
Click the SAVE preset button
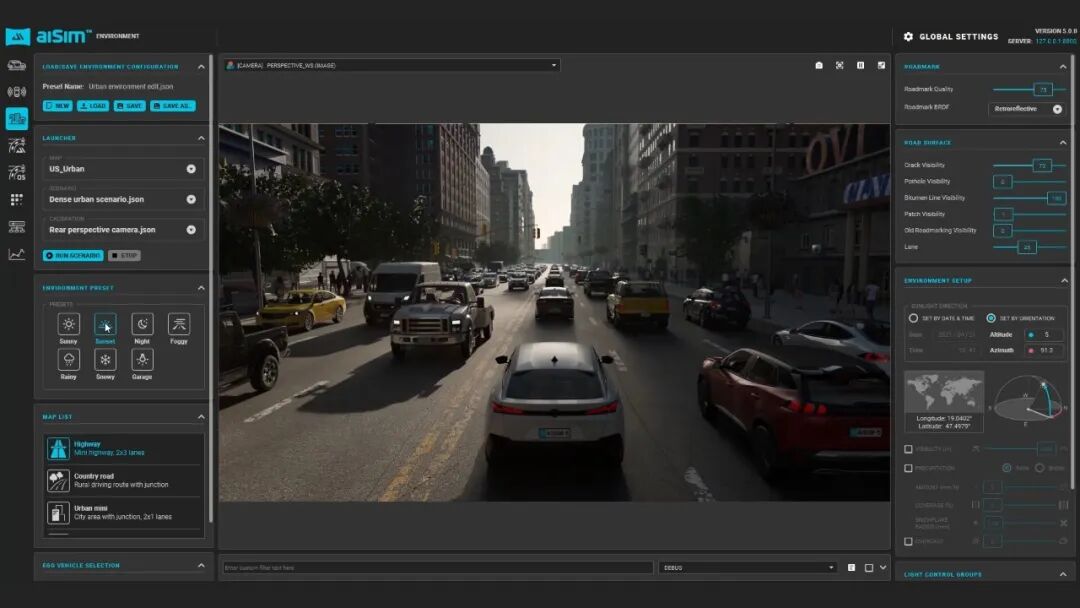coord(129,106)
